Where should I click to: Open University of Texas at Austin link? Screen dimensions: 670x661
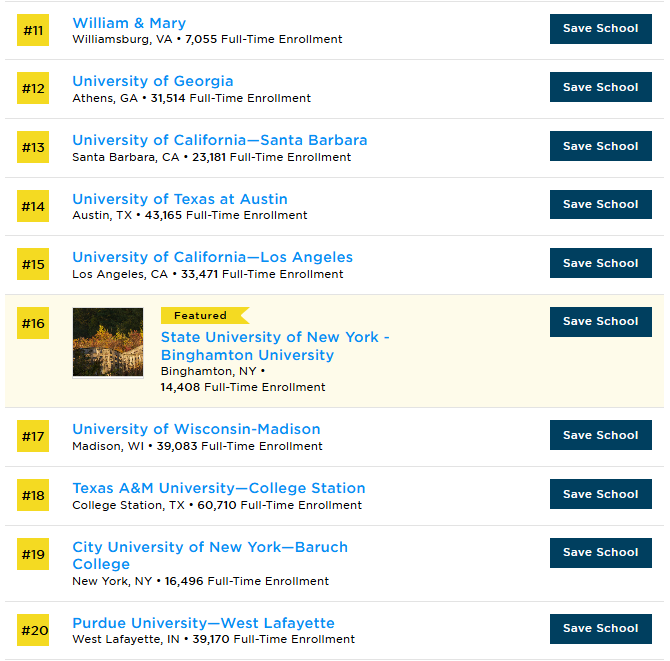click(180, 199)
